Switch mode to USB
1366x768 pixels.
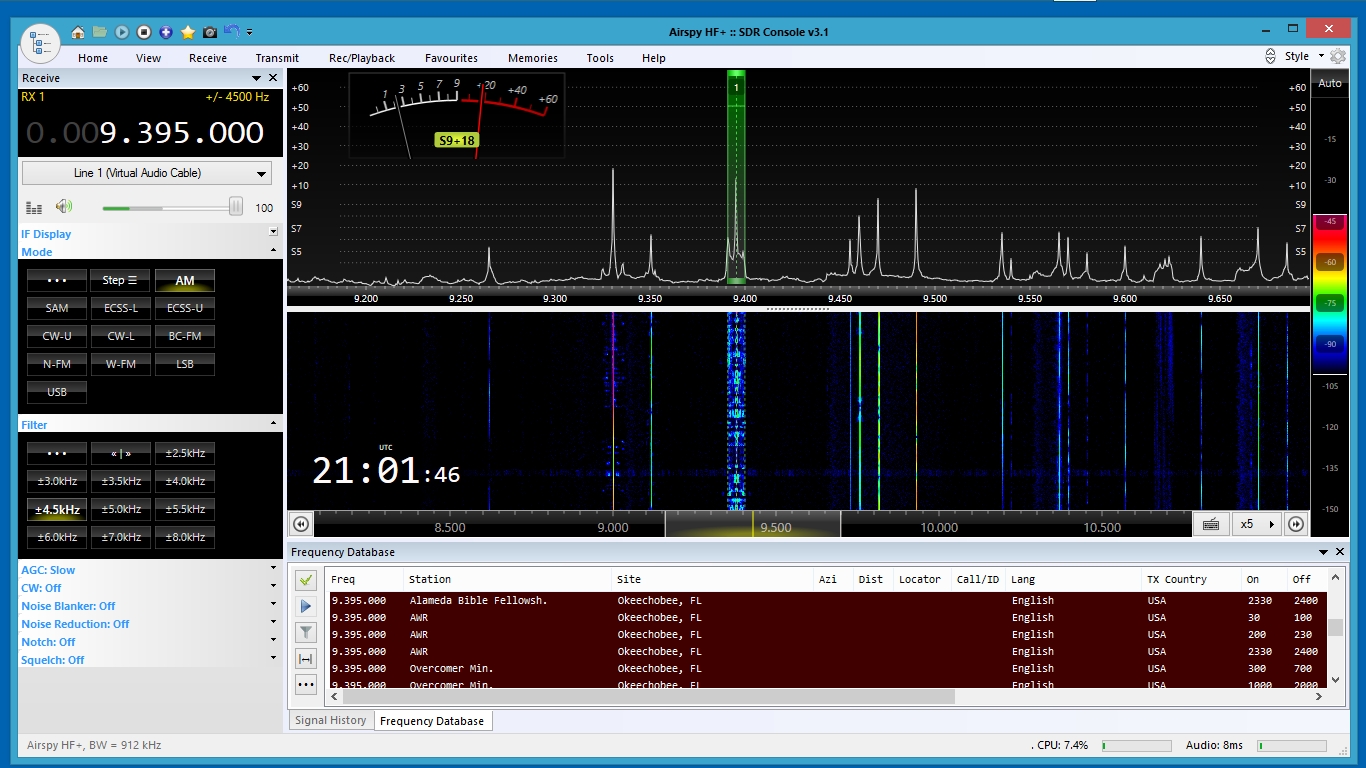pyautogui.click(x=57, y=392)
